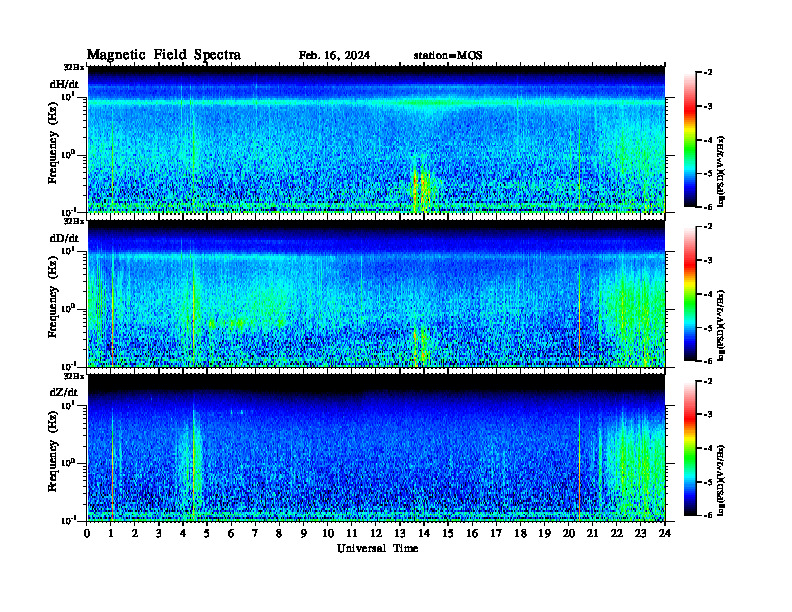
Task: Click the dZ/dt color scale bar
Action: 690,448
